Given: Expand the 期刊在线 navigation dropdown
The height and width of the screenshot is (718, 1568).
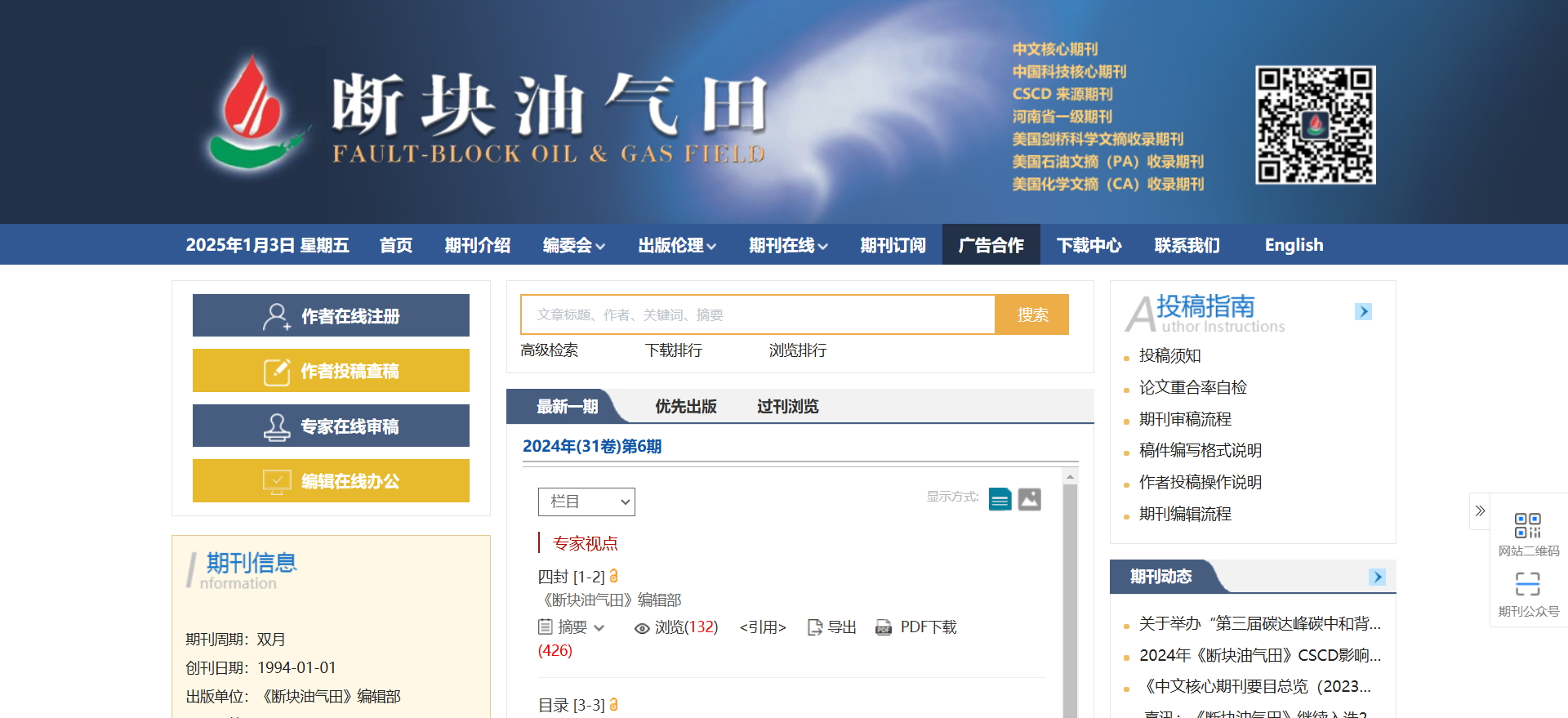Looking at the screenshot, I should [788, 245].
